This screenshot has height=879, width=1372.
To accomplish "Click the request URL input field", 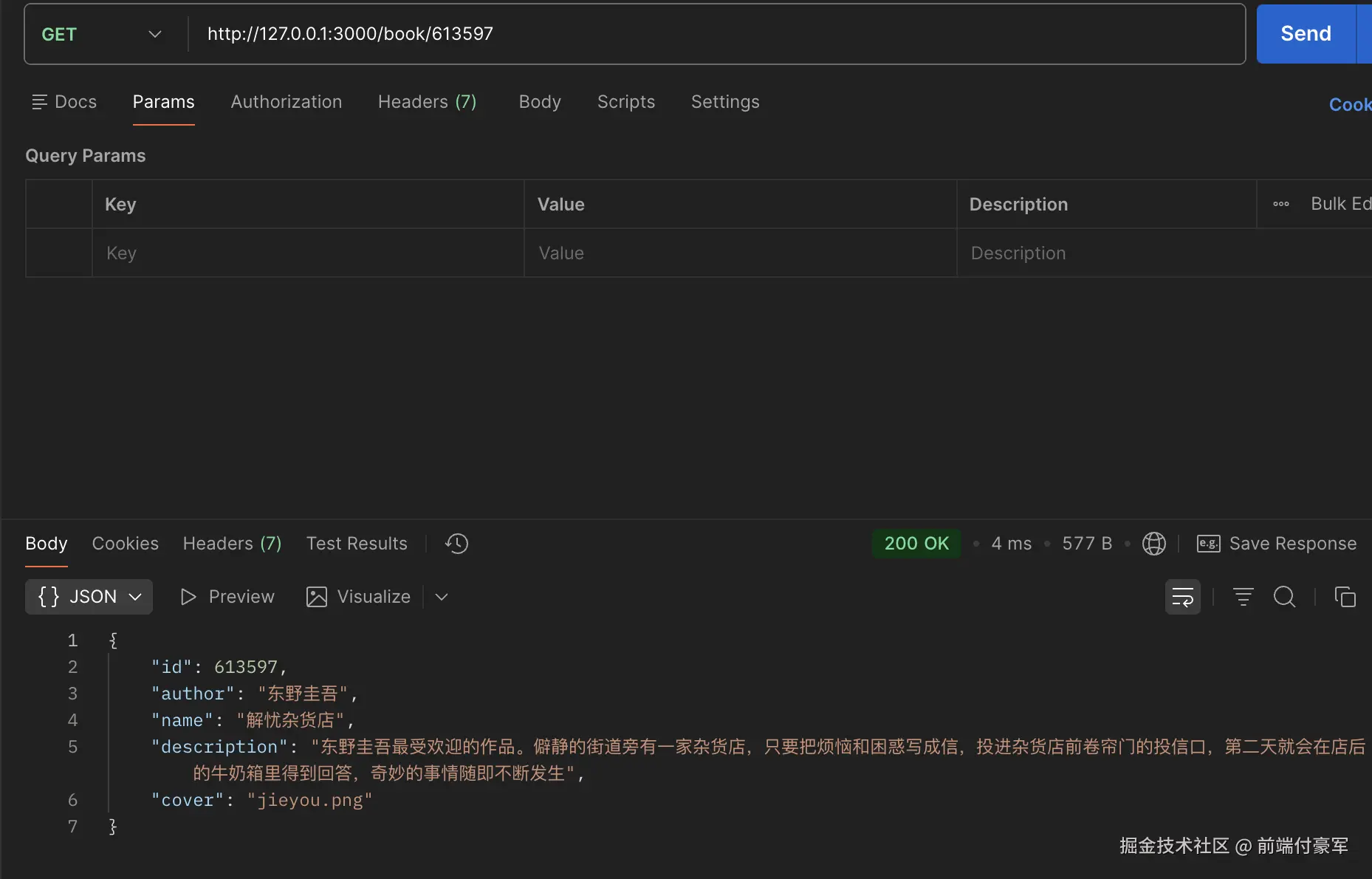I will coord(716,34).
